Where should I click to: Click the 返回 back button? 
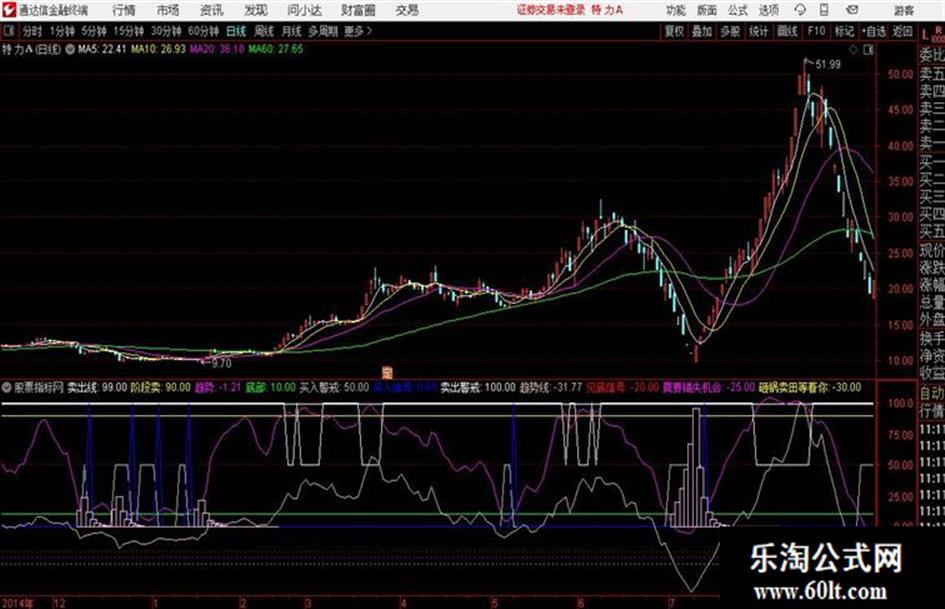(x=902, y=31)
